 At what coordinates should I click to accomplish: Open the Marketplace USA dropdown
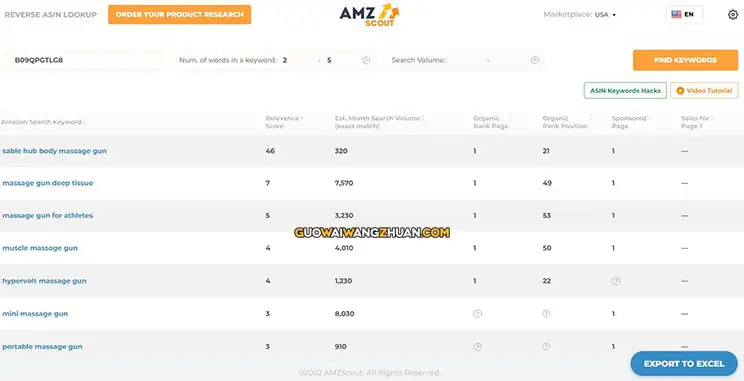coord(580,15)
